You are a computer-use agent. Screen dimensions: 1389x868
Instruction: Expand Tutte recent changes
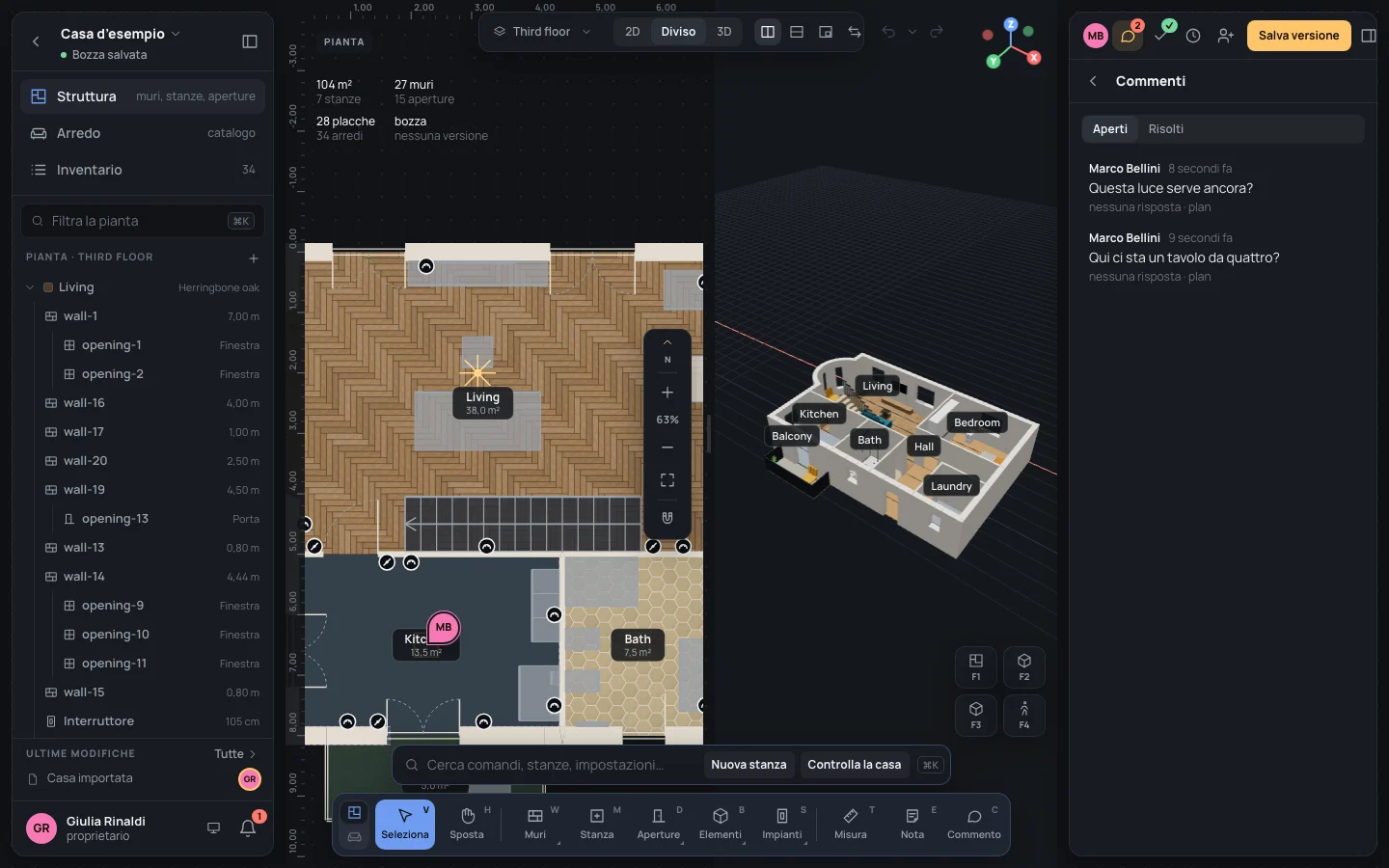click(x=235, y=754)
